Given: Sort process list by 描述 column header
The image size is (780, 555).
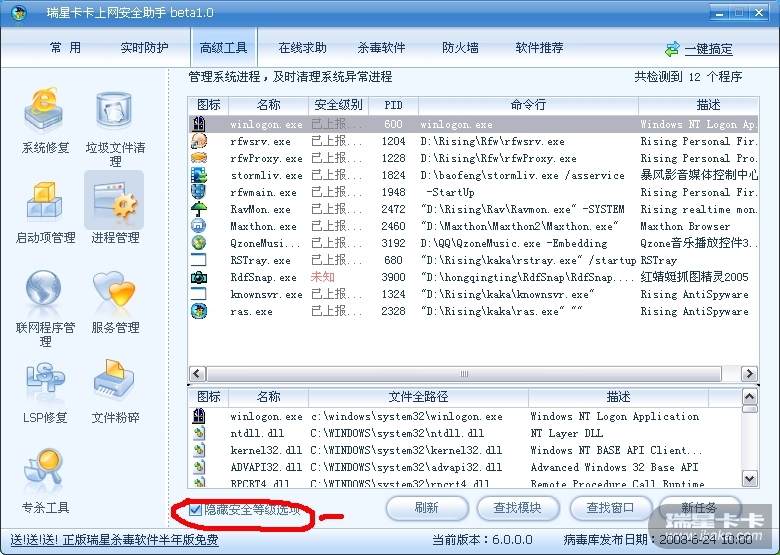Looking at the screenshot, I should pos(698,105).
